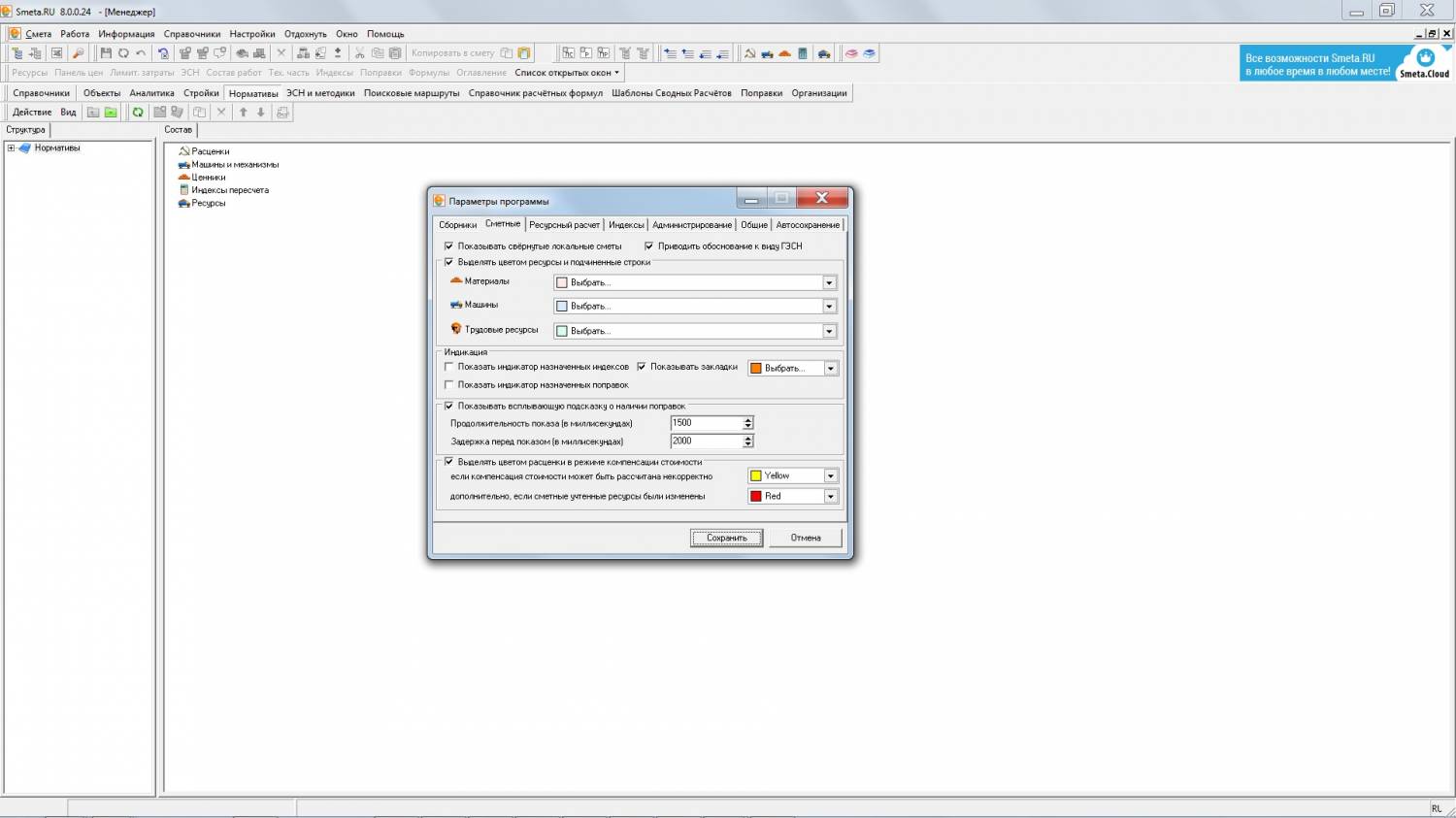Switch to the Сборники tab
This screenshot has width=1456, height=818.
[x=457, y=225]
